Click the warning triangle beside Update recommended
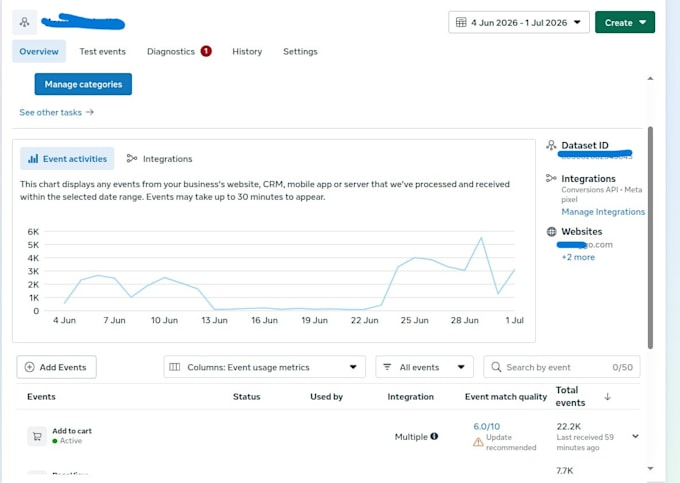This screenshot has width=680, height=483. click(478, 442)
